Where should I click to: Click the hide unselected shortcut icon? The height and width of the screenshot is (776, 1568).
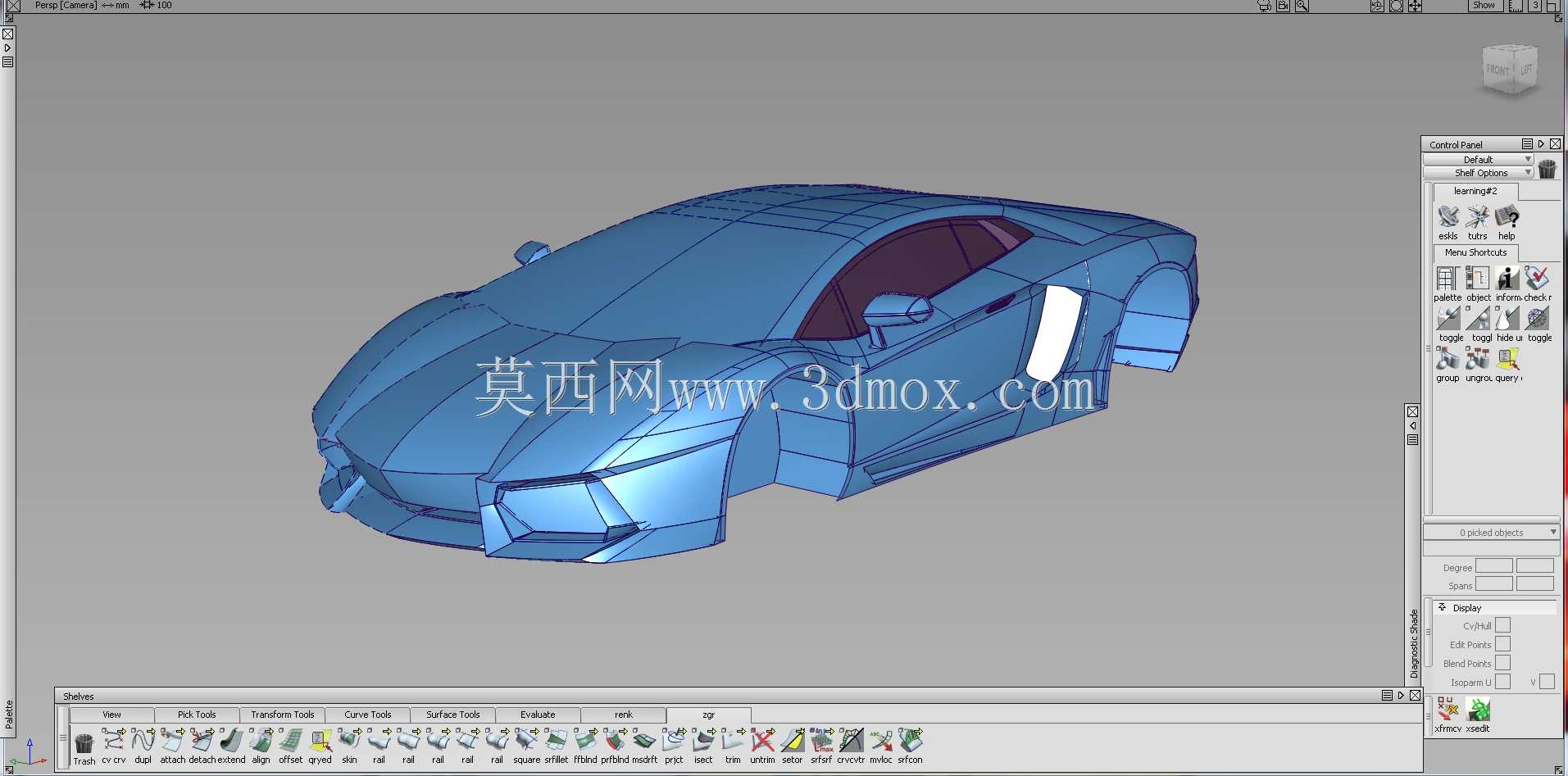1507,319
